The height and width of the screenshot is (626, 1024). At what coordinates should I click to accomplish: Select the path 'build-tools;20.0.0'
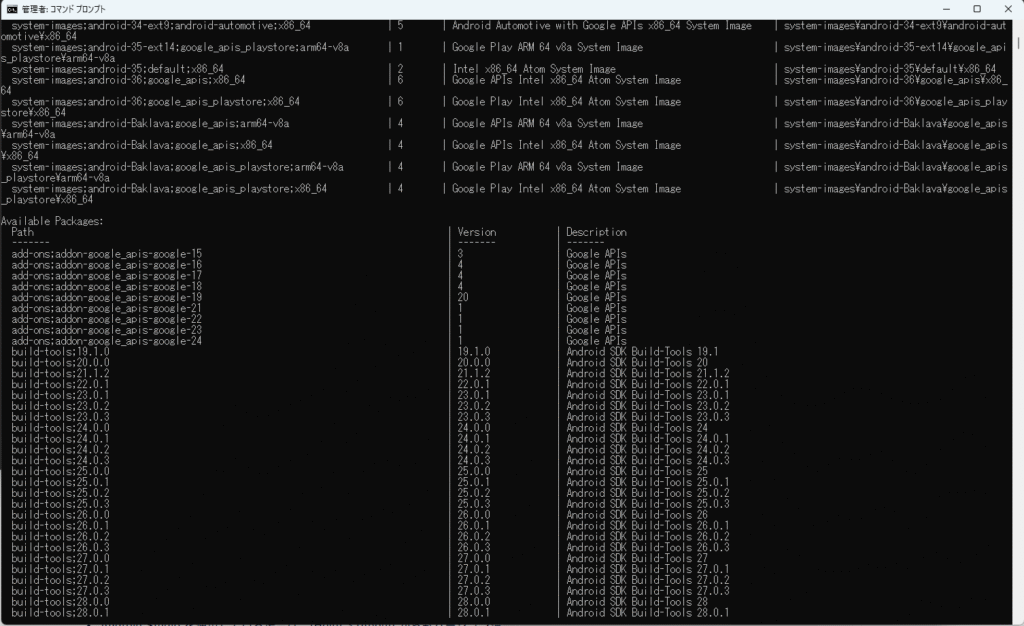(60, 362)
